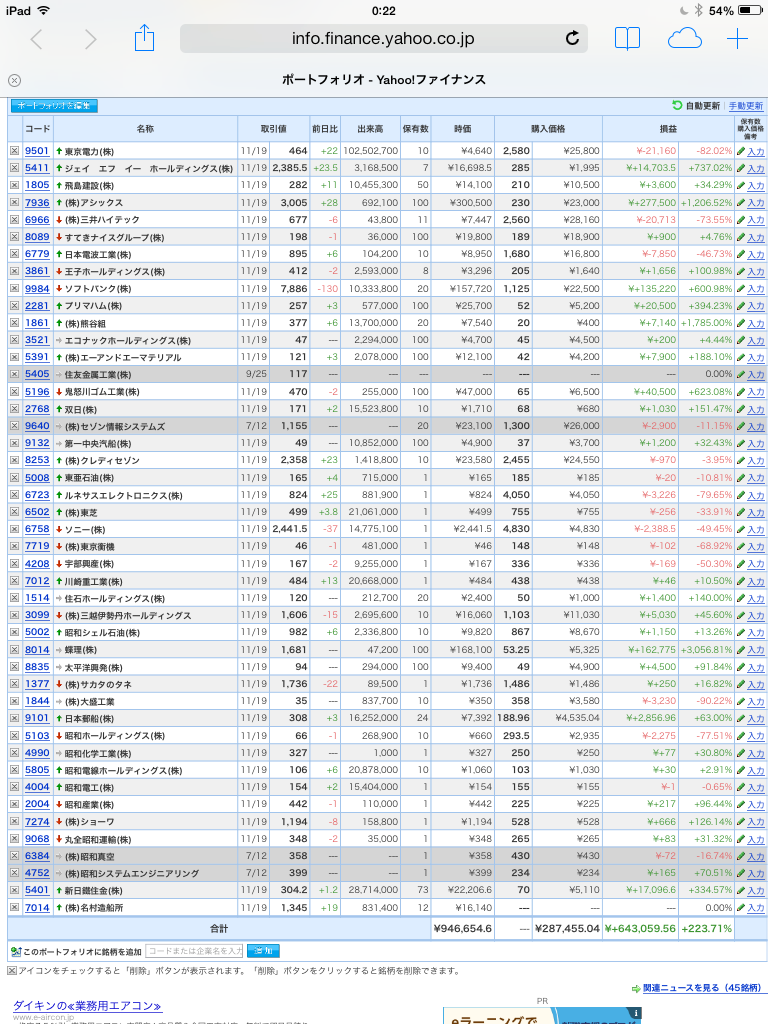
Task: Select total market value ¥946,654.6
Action: pos(462,929)
